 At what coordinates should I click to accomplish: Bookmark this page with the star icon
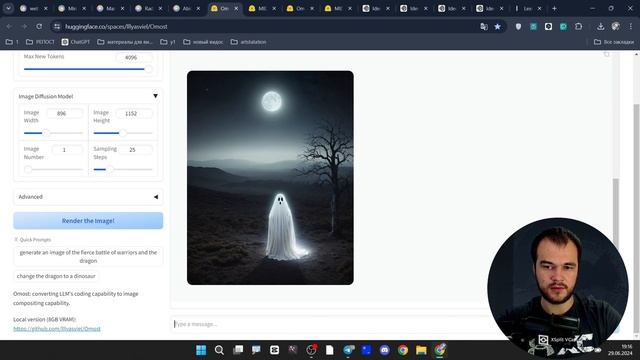click(x=498, y=27)
